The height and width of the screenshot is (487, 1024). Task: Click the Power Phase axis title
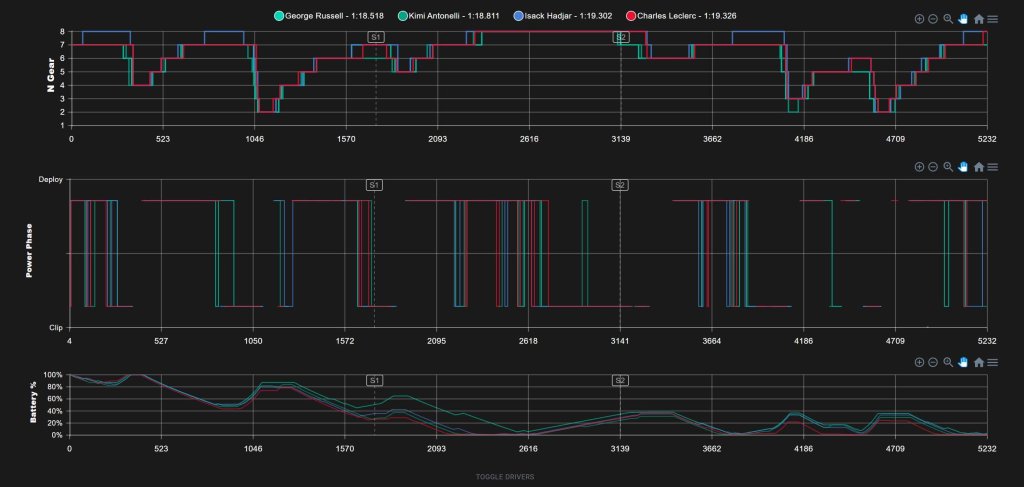click(29, 251)
